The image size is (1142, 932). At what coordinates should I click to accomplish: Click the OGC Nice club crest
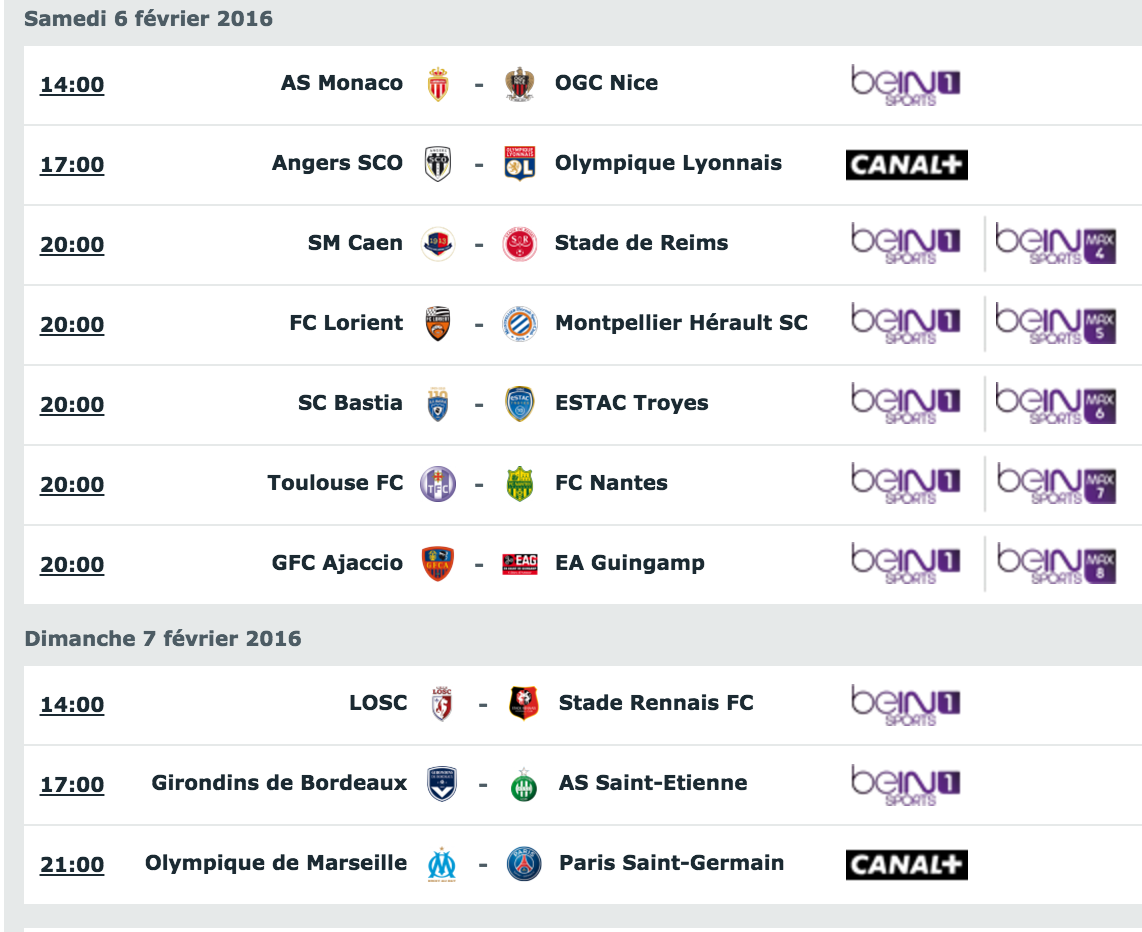(x=519, y=84)
